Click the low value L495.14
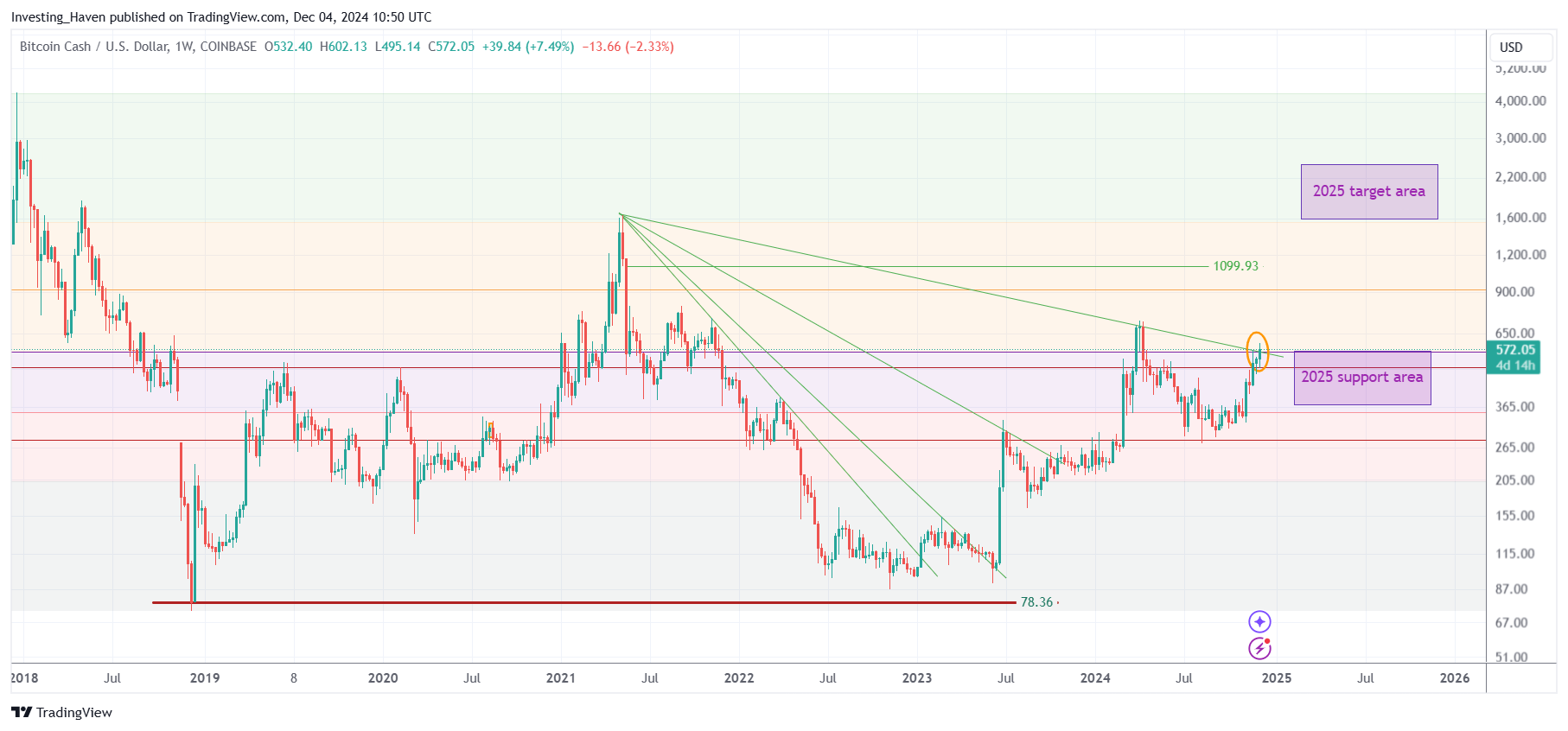The width and height of the screenshot is (1568, 731). [x=398, y=47]
